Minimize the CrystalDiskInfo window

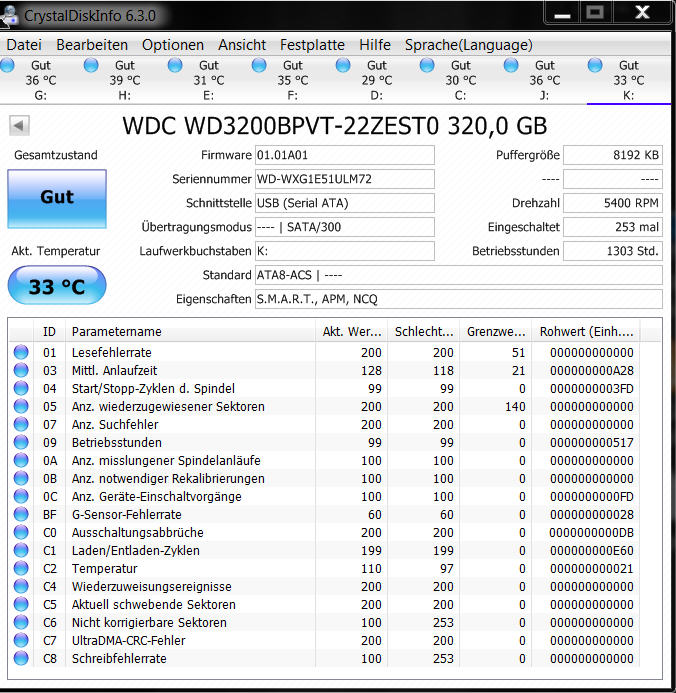562,14
